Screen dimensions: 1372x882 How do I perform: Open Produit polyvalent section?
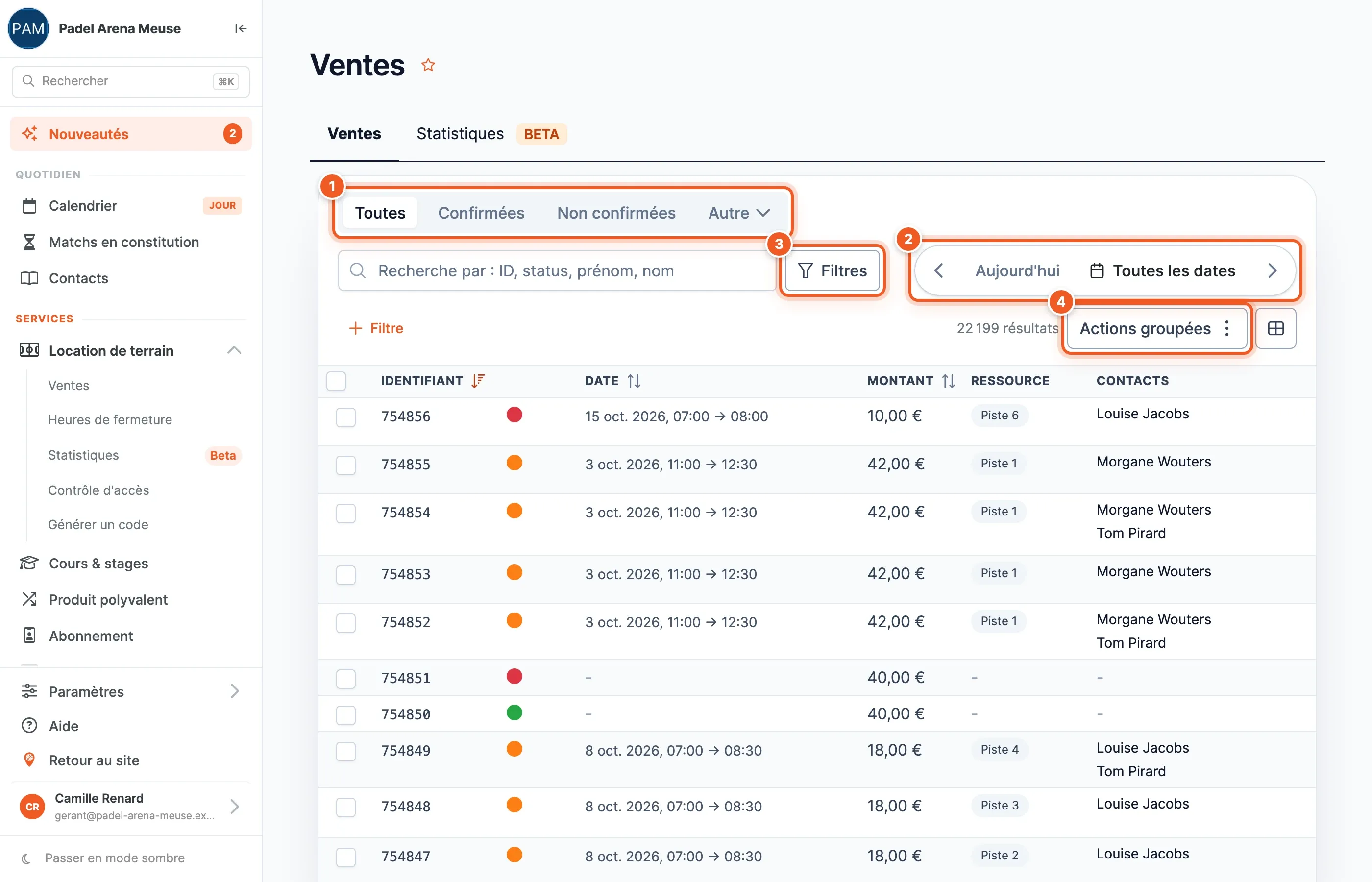pos(131,599)
